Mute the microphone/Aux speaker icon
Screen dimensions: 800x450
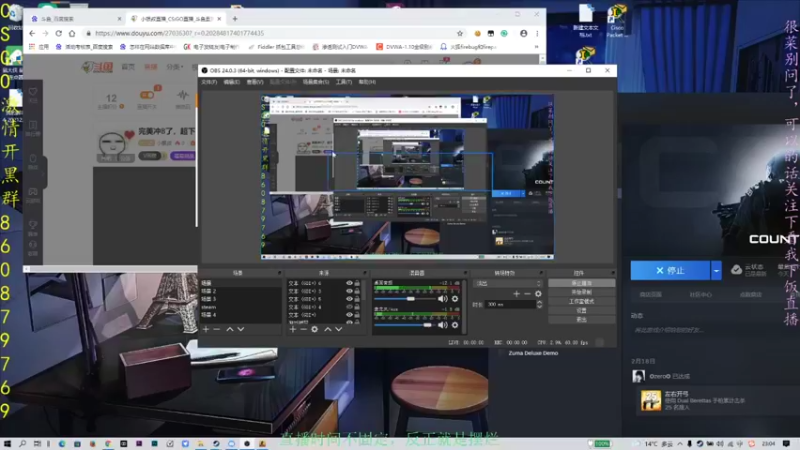point(442,324)
